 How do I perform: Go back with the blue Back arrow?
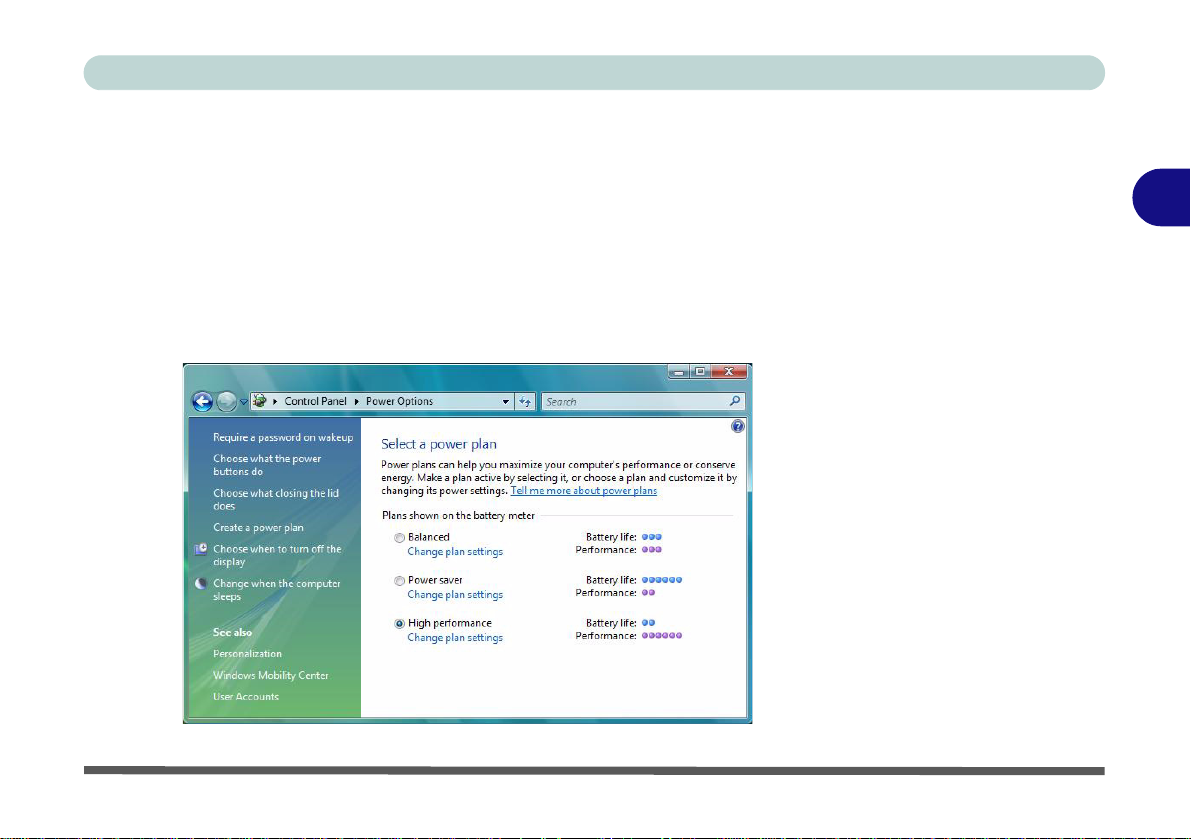click(x=202, y=402)
